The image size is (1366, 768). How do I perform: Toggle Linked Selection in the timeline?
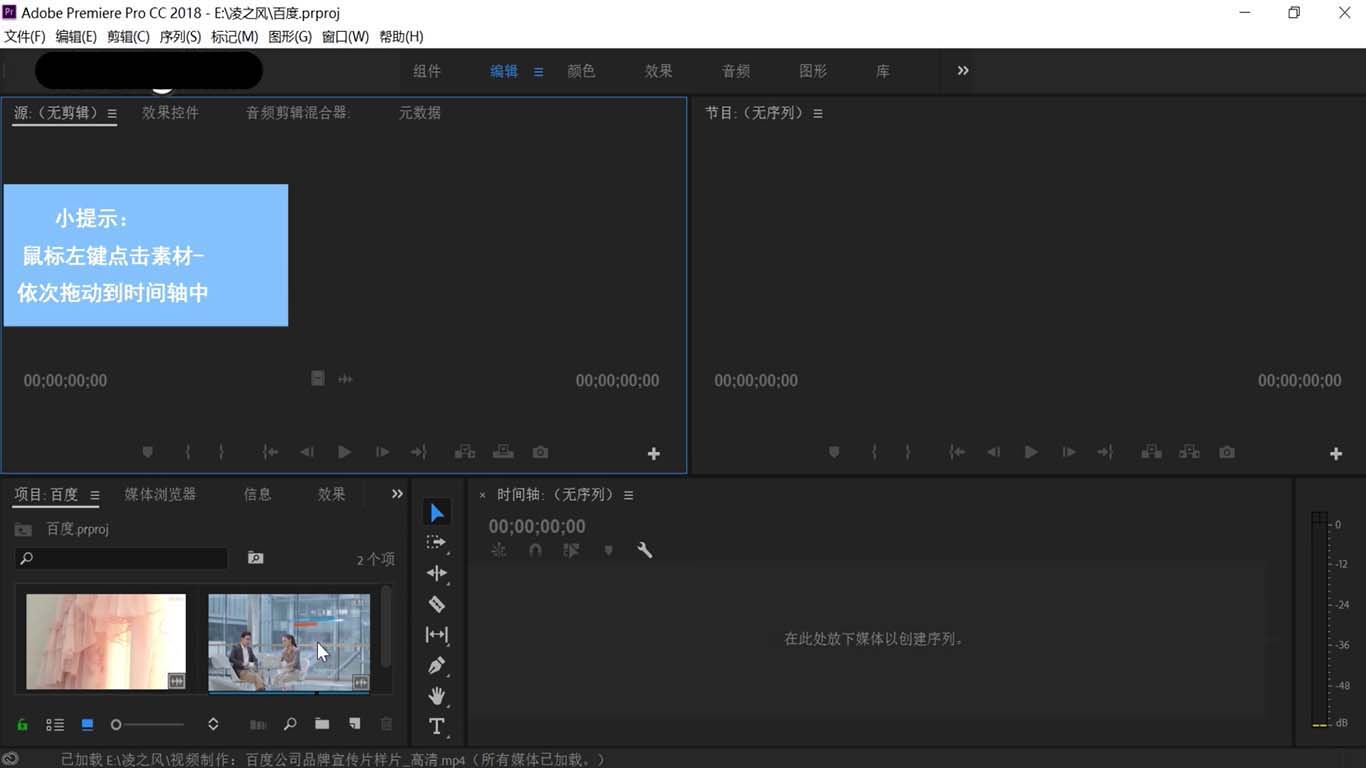pos(571,550)
